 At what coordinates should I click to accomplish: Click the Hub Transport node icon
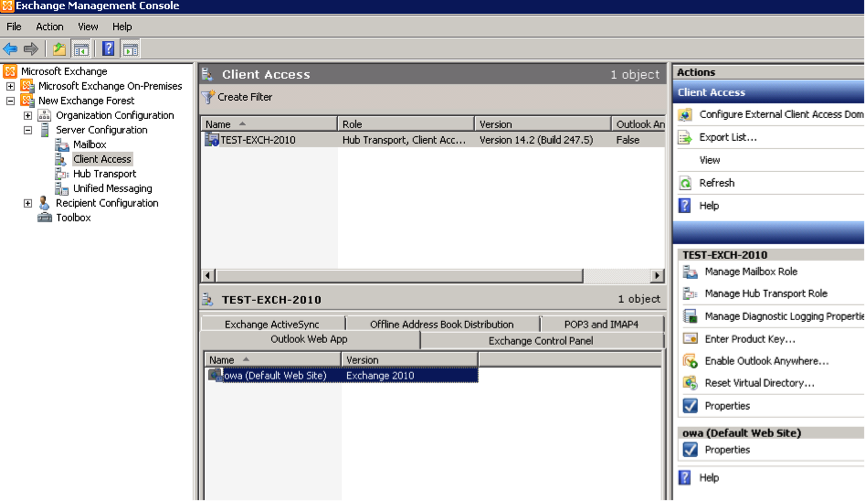point(61,174)
